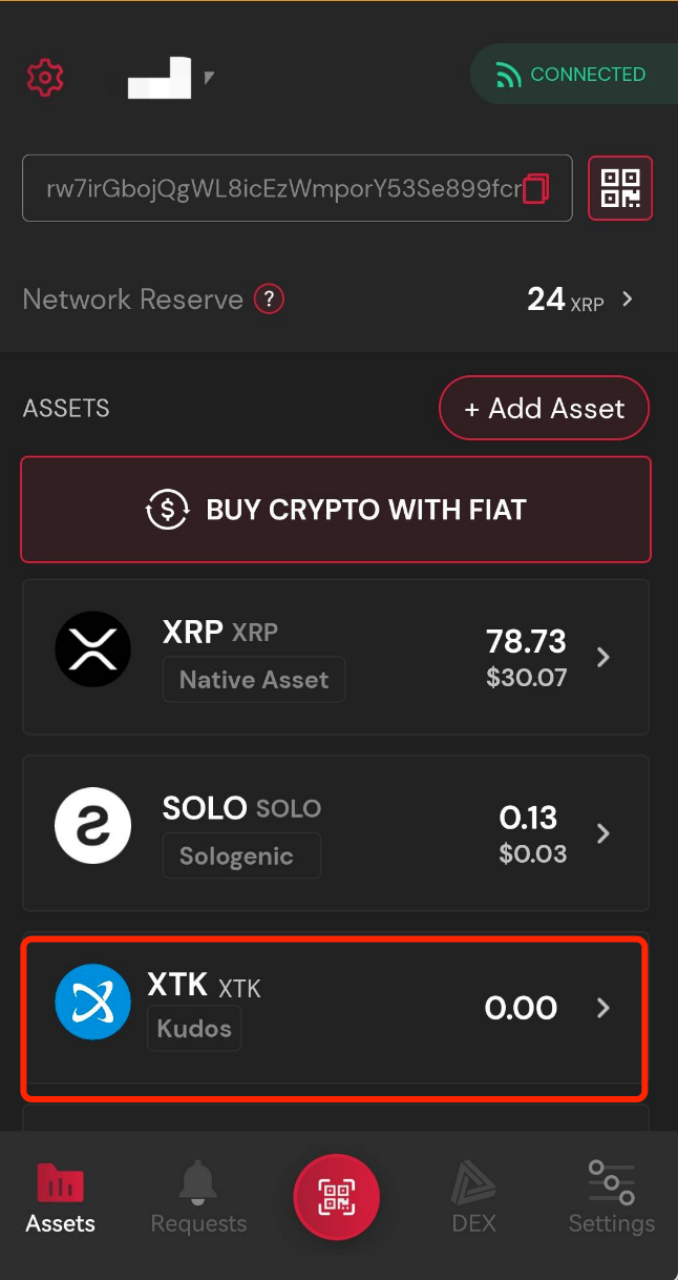678x1280 pixels.
Task: Click the wallet address field
Action: 280,188
